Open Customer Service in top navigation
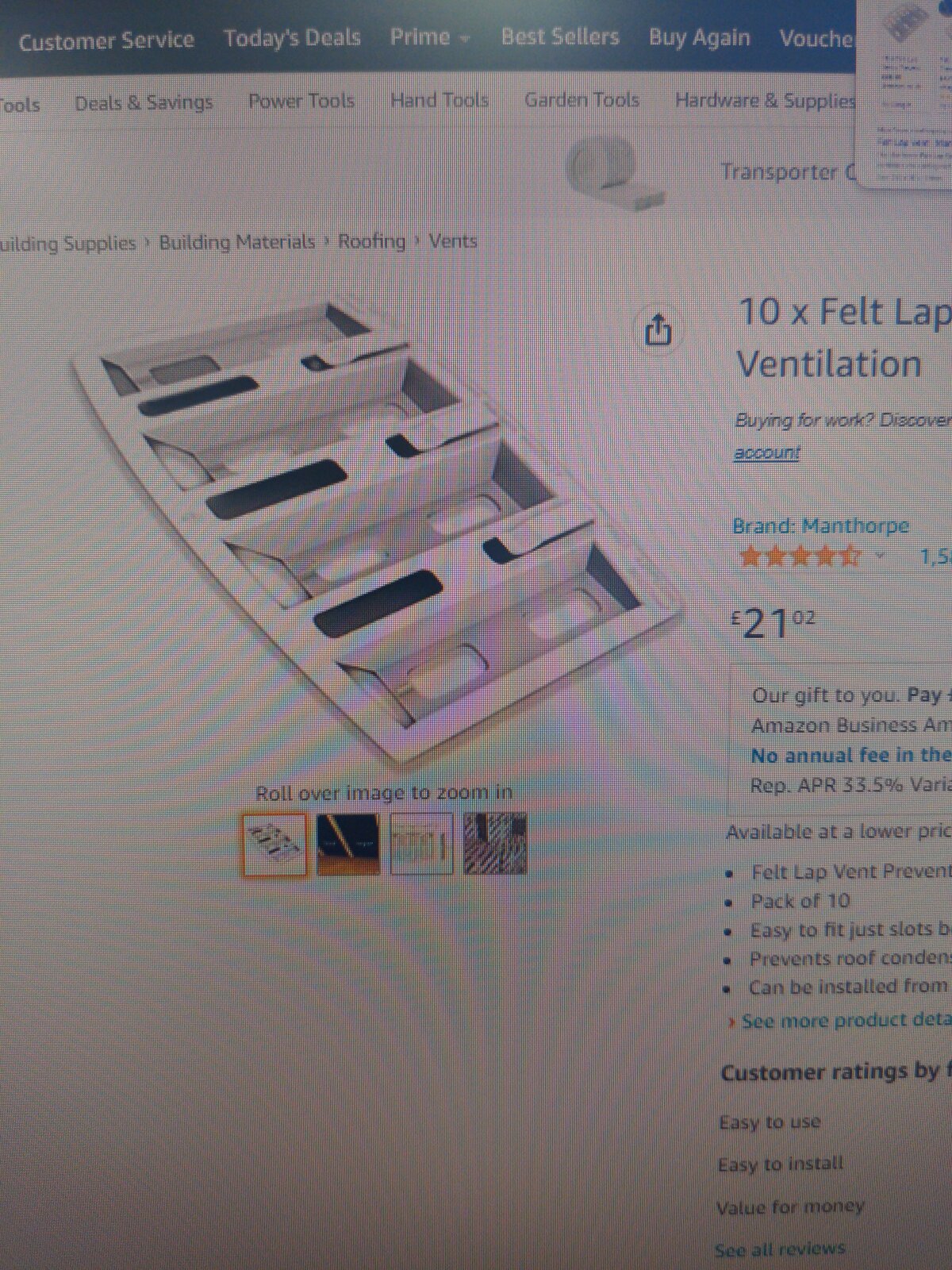The image size is (952, 1270). click(x=106, y=40)
